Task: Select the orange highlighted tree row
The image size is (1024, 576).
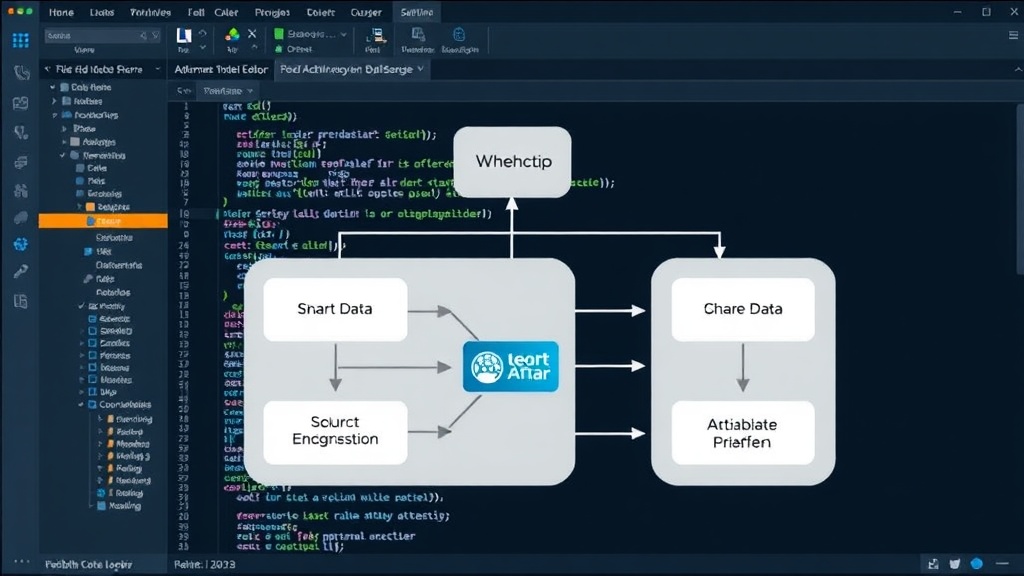Action: click(x=103, y=221)
